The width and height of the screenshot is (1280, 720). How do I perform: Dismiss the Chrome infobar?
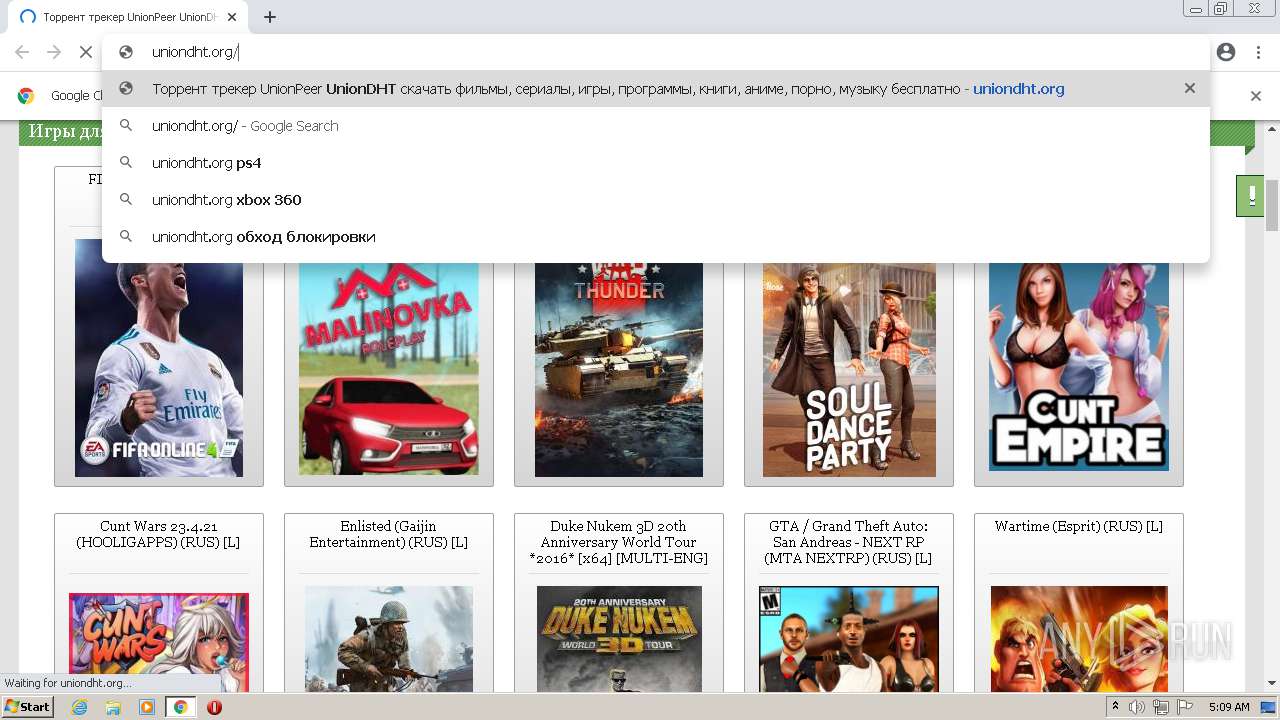[x=1256, y=95]
